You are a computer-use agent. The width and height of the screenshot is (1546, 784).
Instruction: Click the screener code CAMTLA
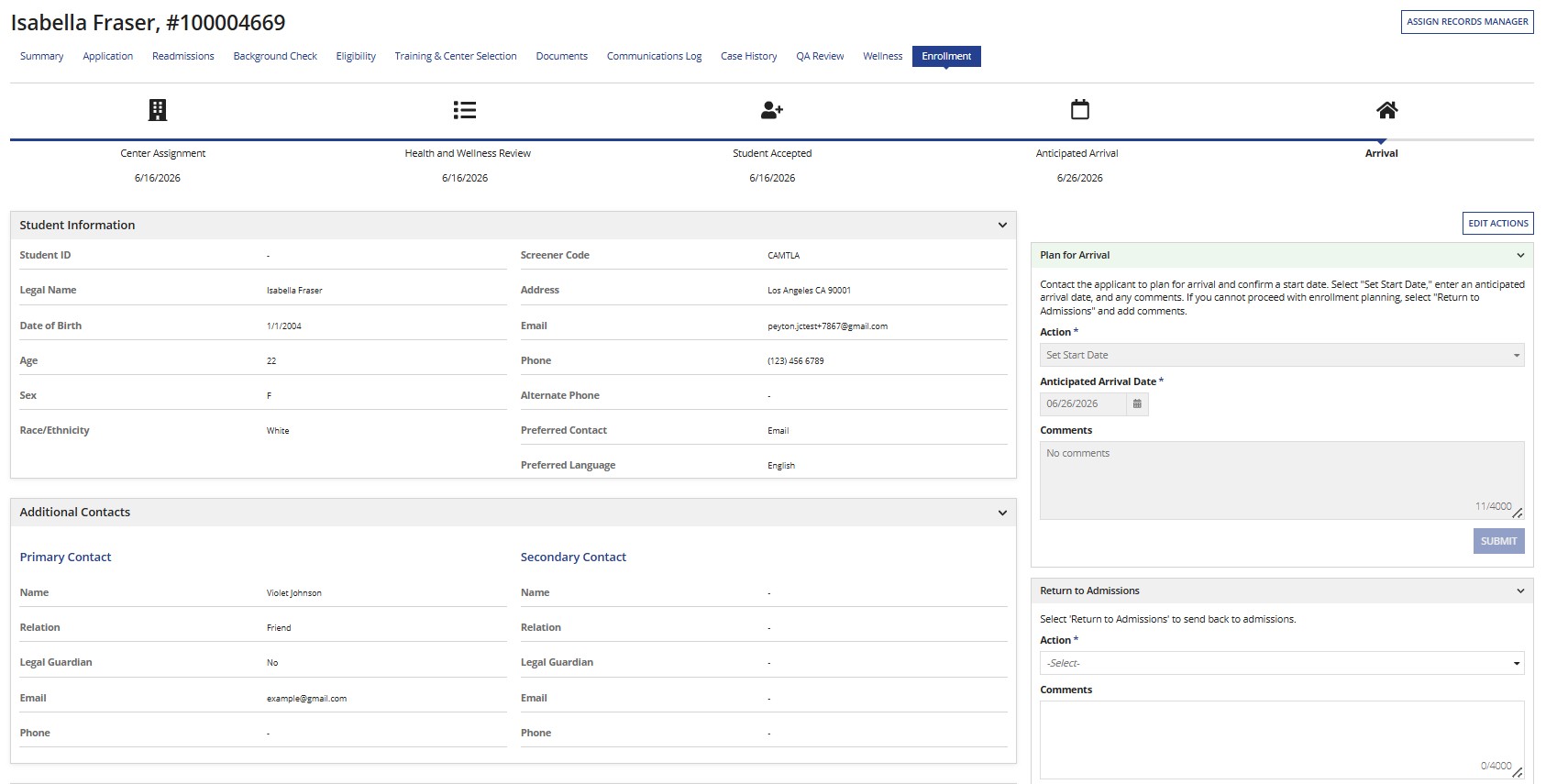784,256
